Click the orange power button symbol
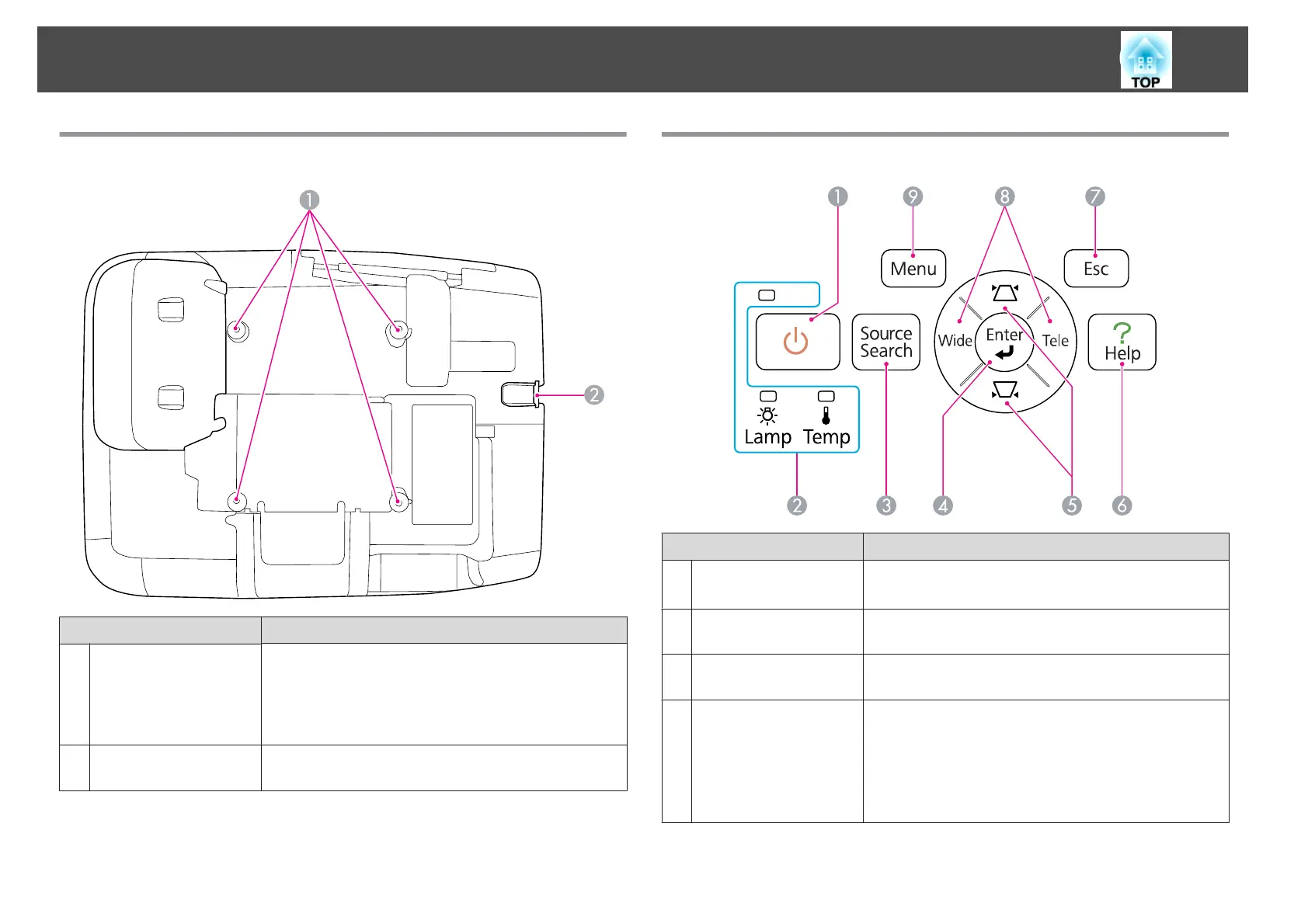This screenshot has height=924, width=1308. pyautogui.click(x=796, y=342)
